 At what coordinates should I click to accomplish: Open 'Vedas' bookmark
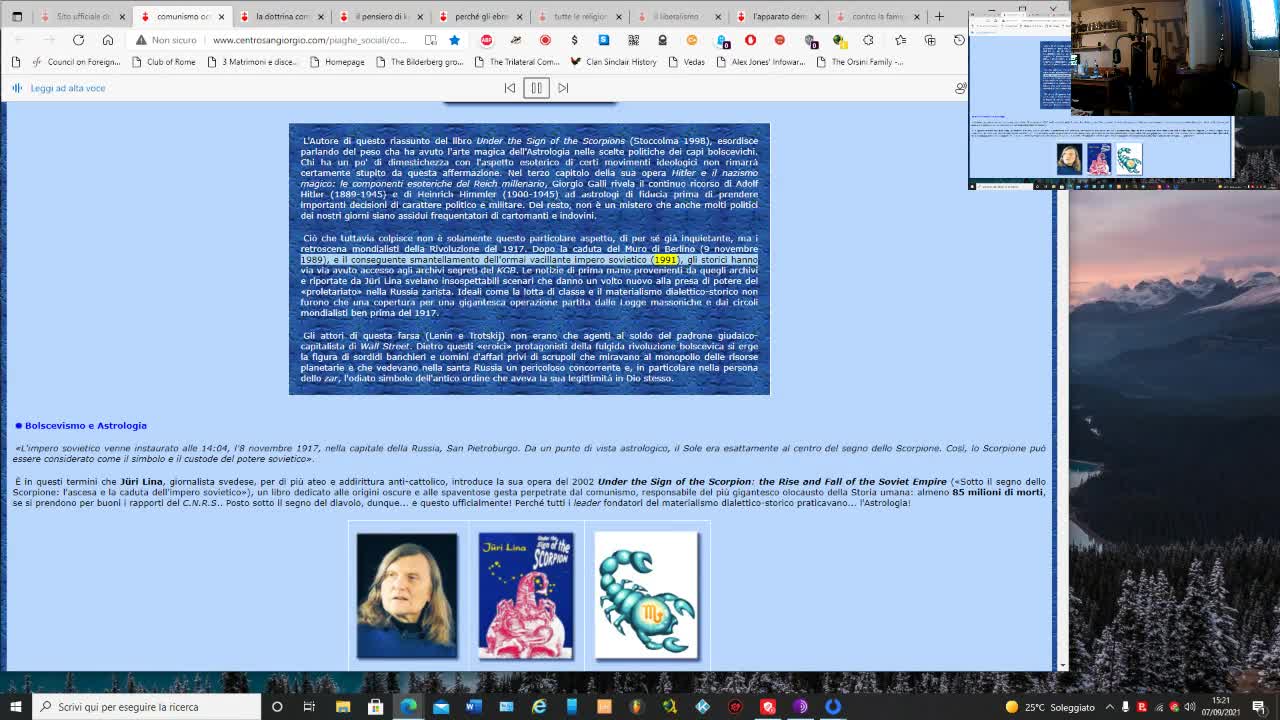click(686, 62)
